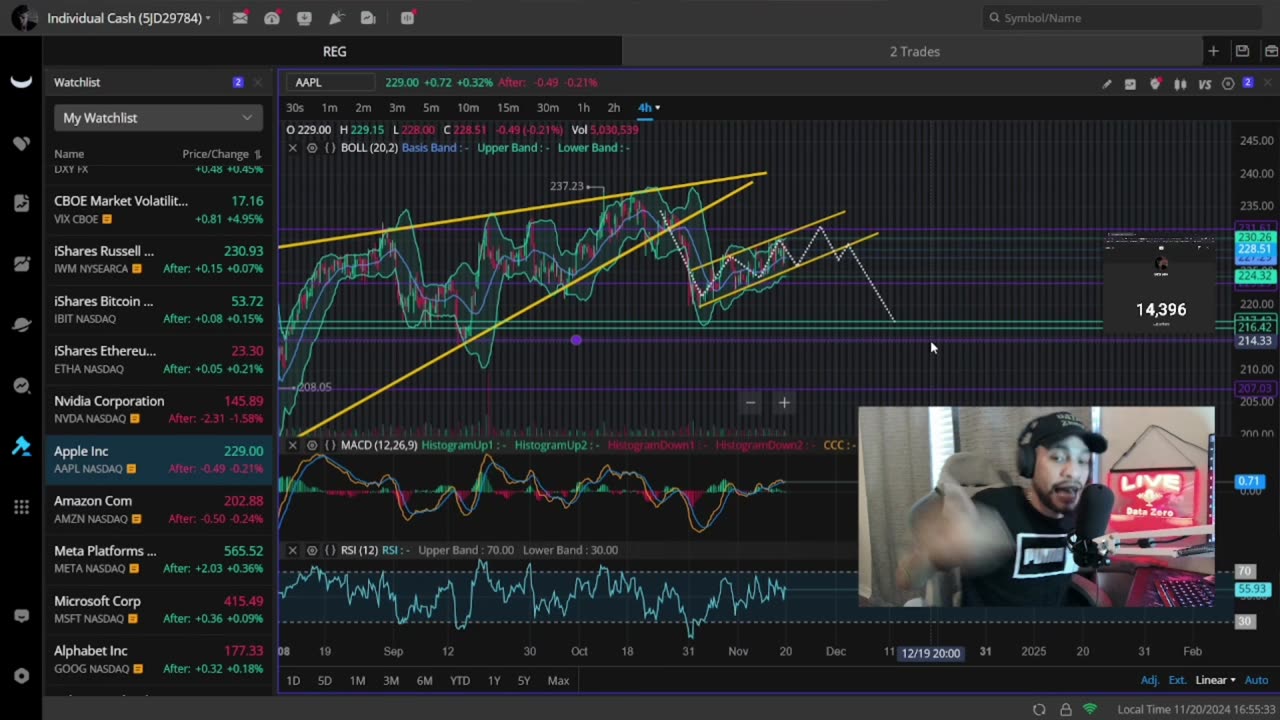Hide the MACD indicator with eye icon
The width and height of the screenshot is (1280, 720).
point(312,445)
